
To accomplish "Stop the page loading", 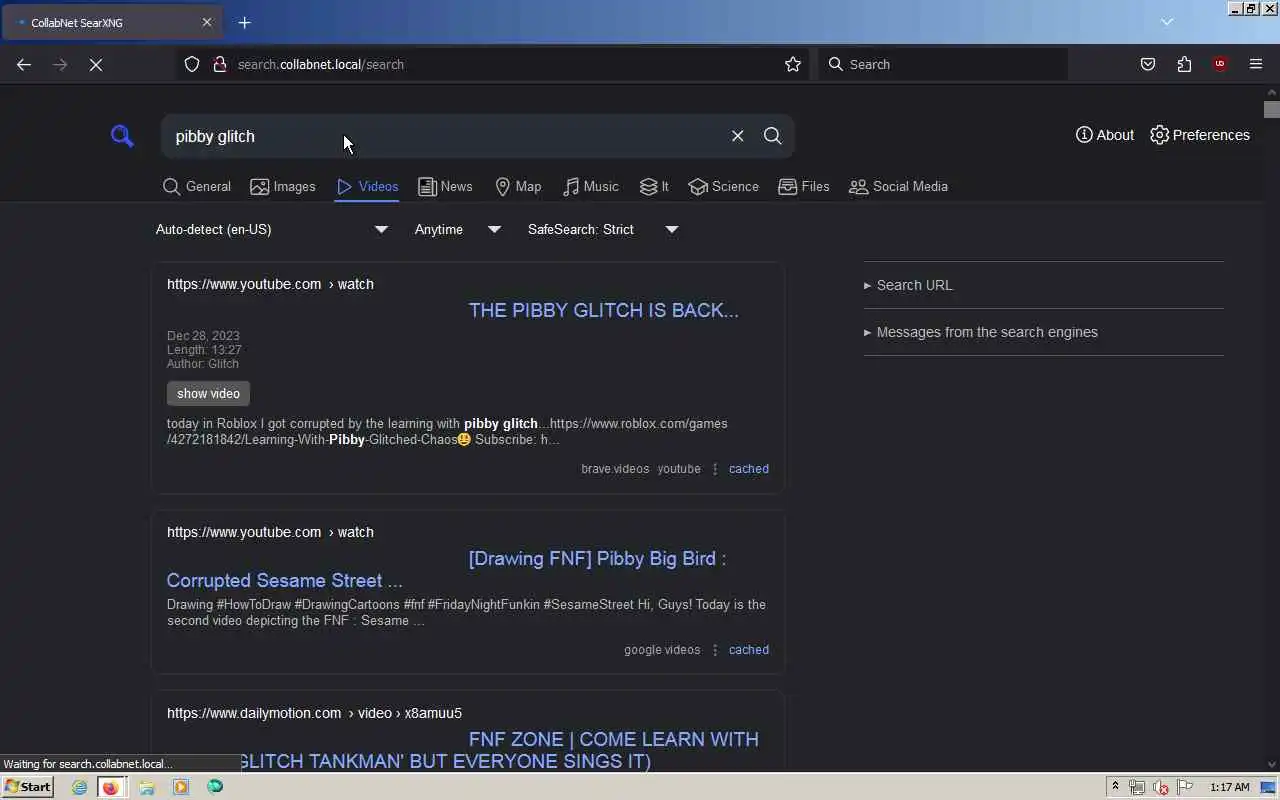I will click(96, 64).
